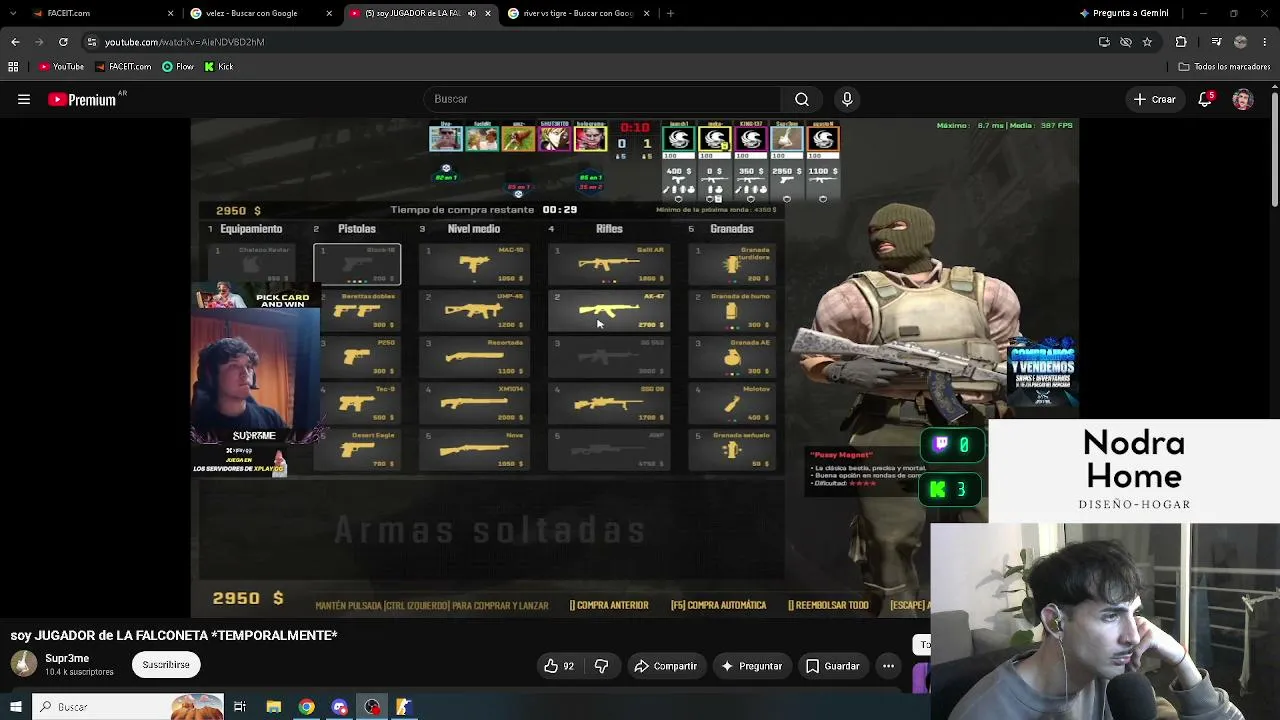Open the Todos los marcadores folder

click(1225, 67)
